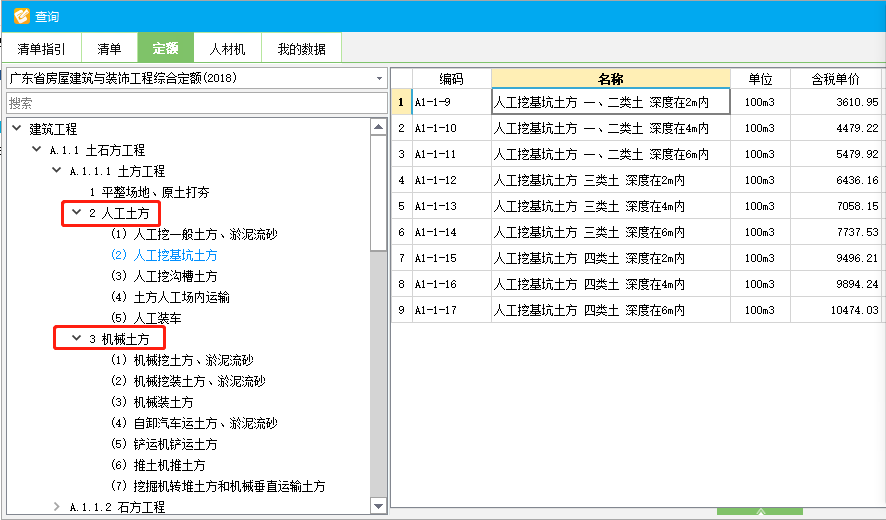Expand the A.1.1.2 石方工程 node
This screenshot has width=886, height=520.
coord(57,506)
